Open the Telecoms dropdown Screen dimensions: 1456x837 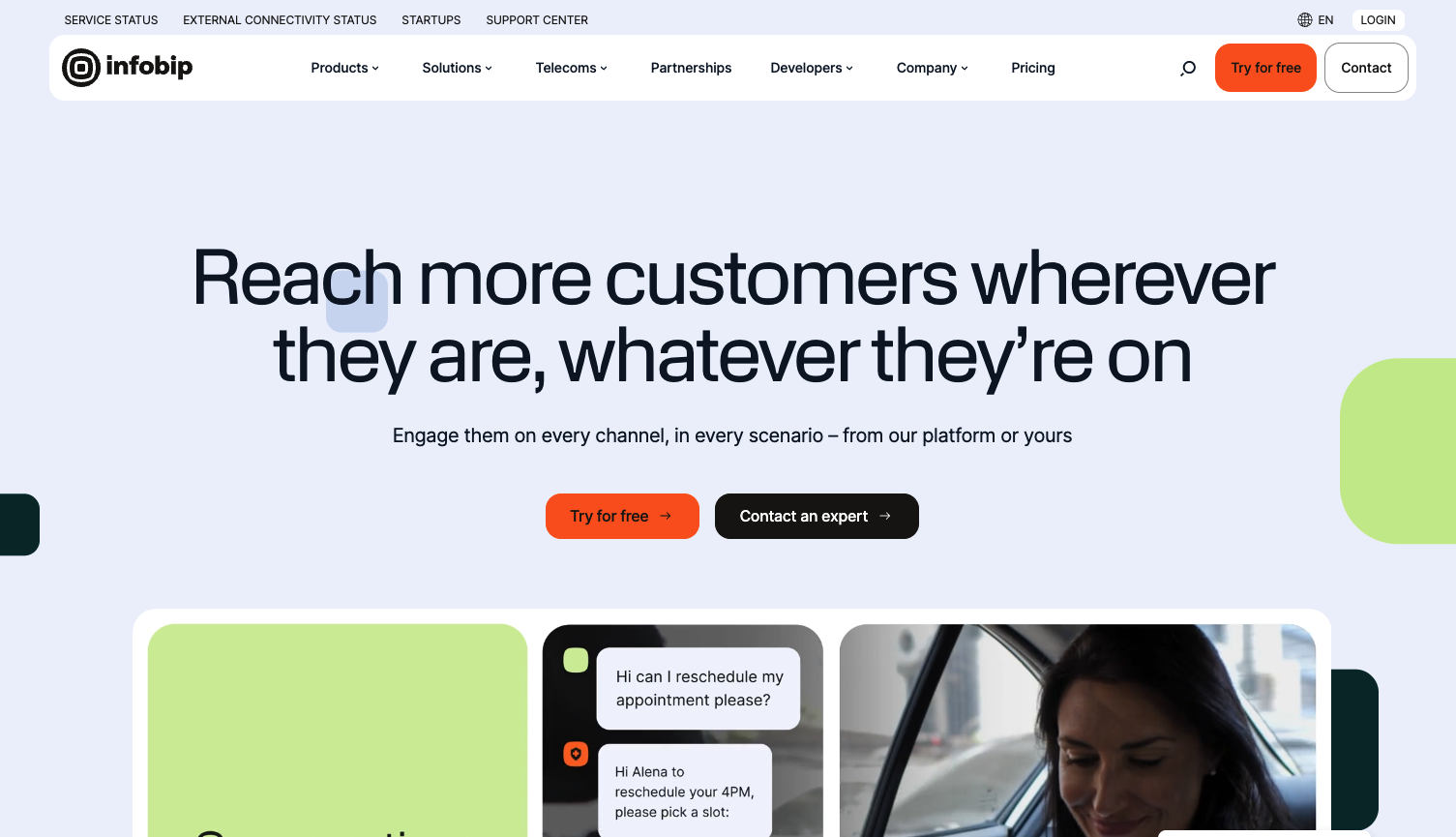[572, 68]
